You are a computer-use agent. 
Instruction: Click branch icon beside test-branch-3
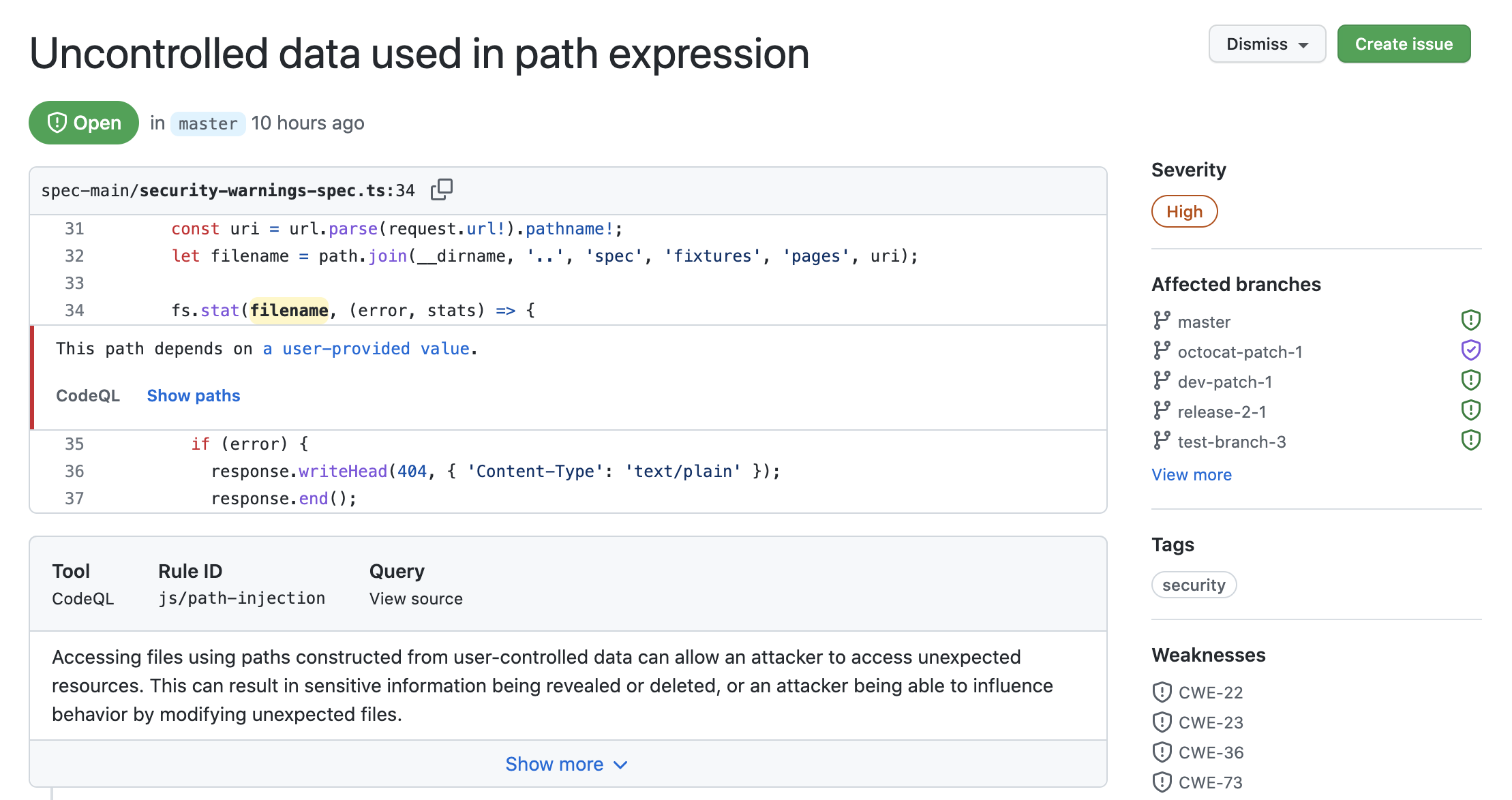point(1162,440)
